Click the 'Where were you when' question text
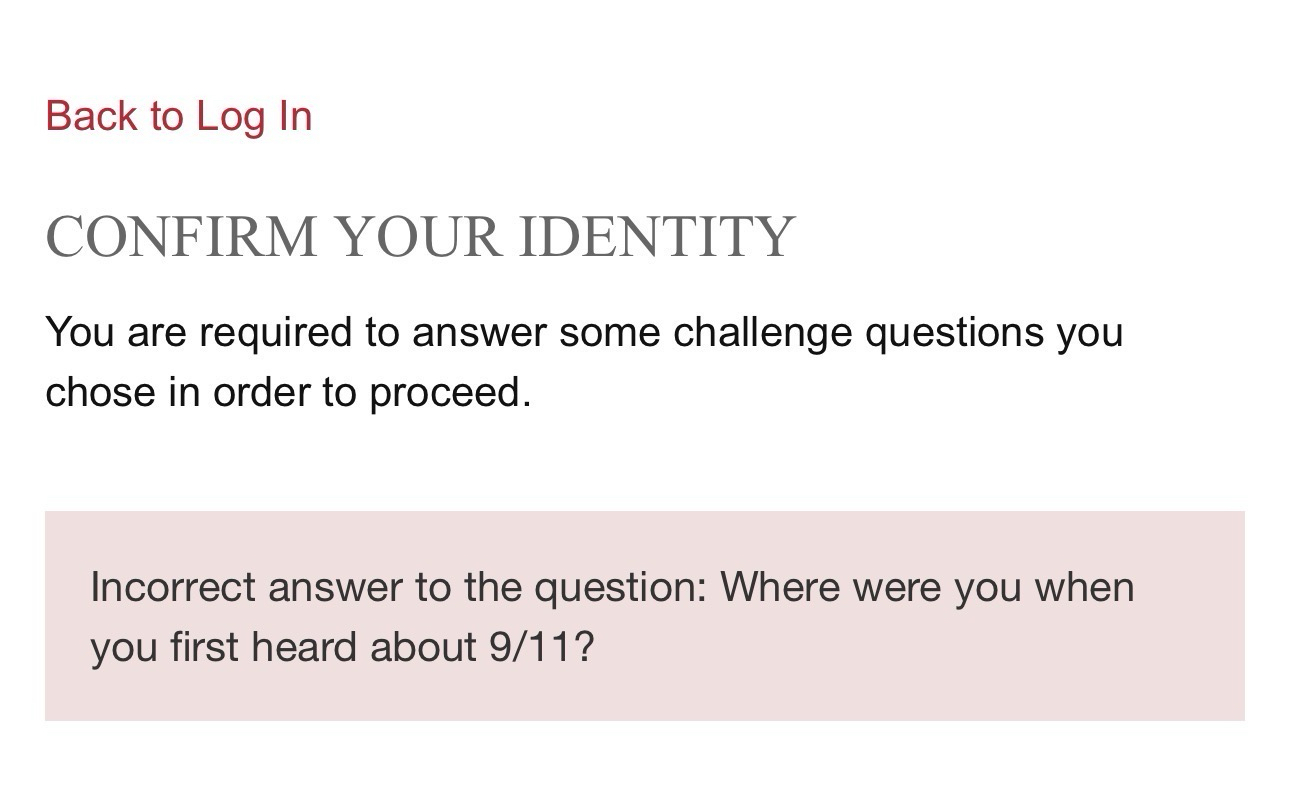Screen dimensions: 1290x812 tap(927, 586)
